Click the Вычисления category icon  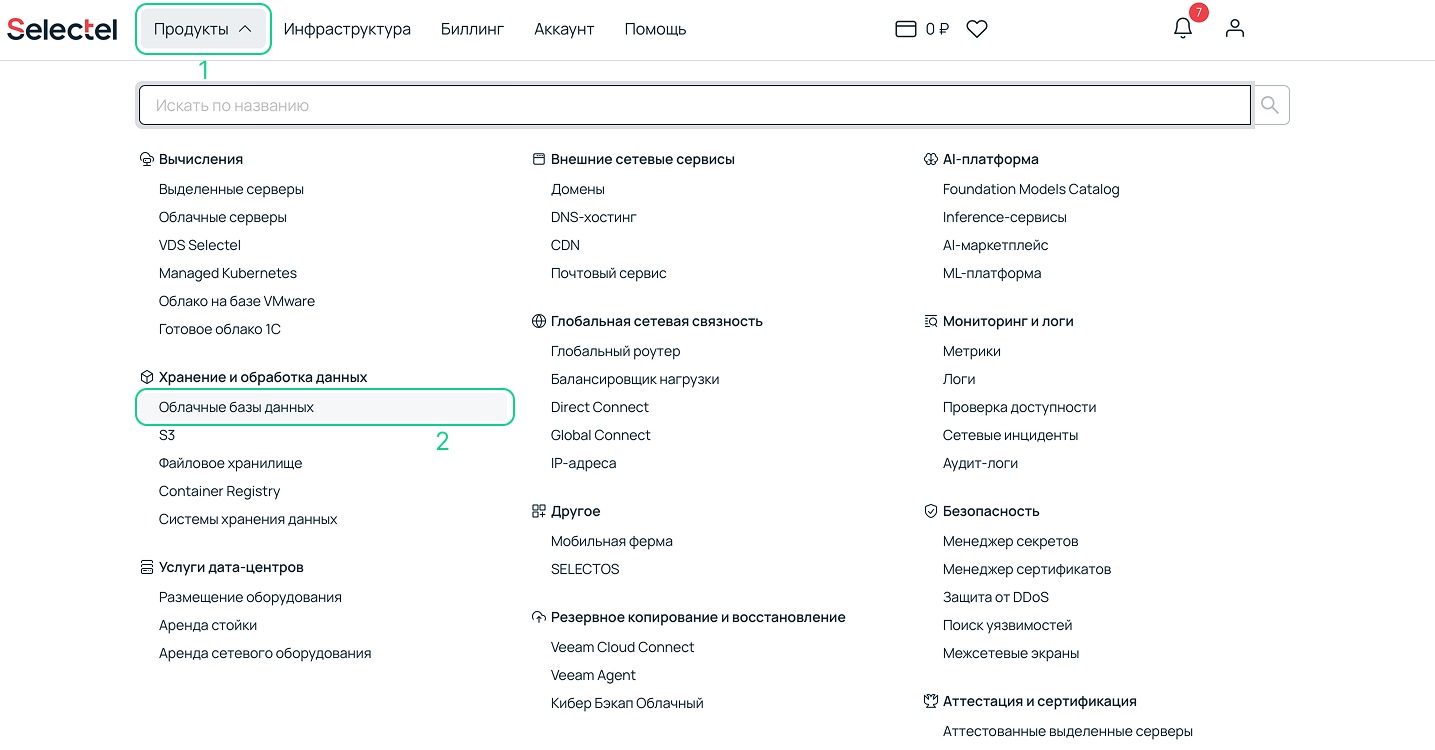click(146, 159)
